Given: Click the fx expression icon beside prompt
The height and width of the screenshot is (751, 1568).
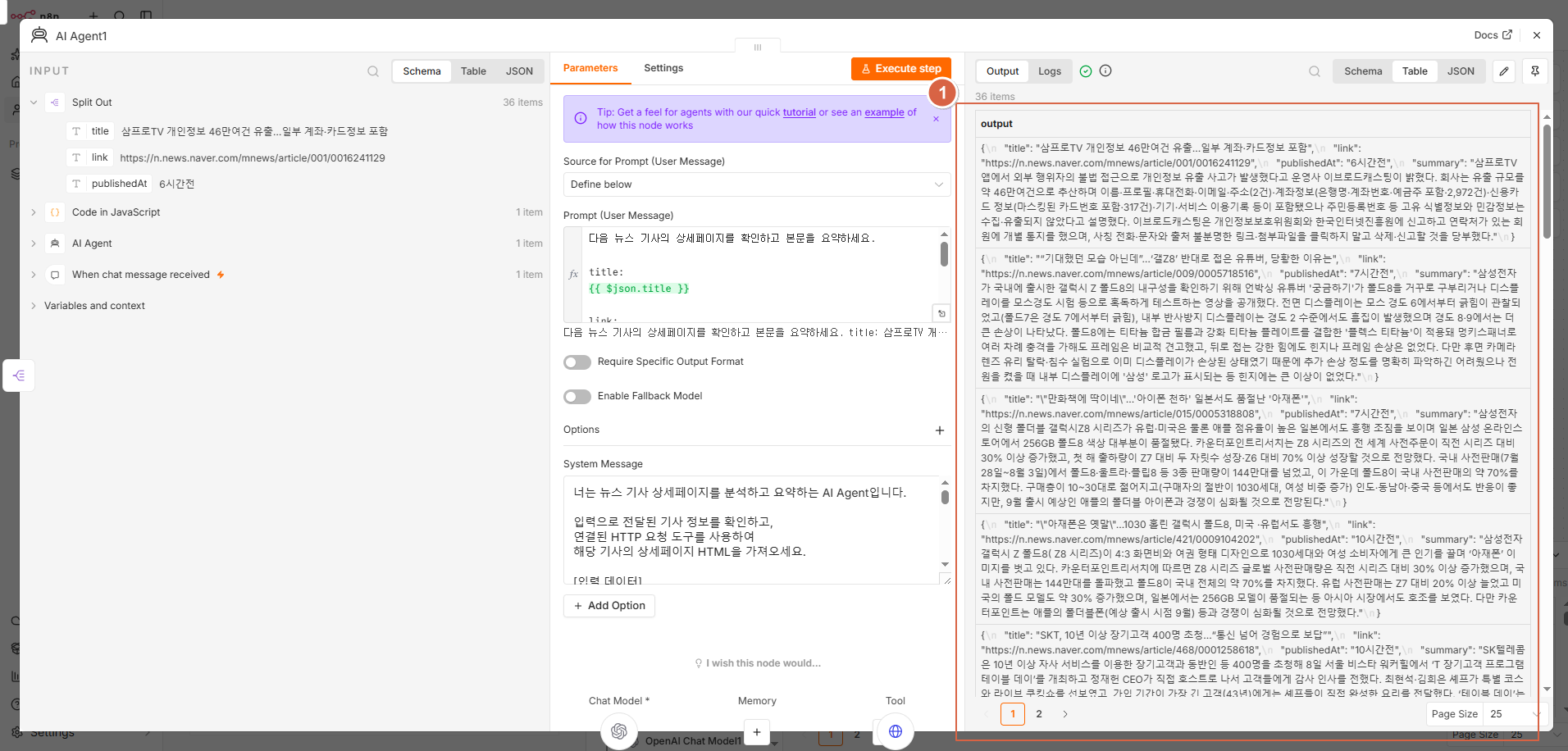Looking at the screenshot, I should tap(573, 274).
